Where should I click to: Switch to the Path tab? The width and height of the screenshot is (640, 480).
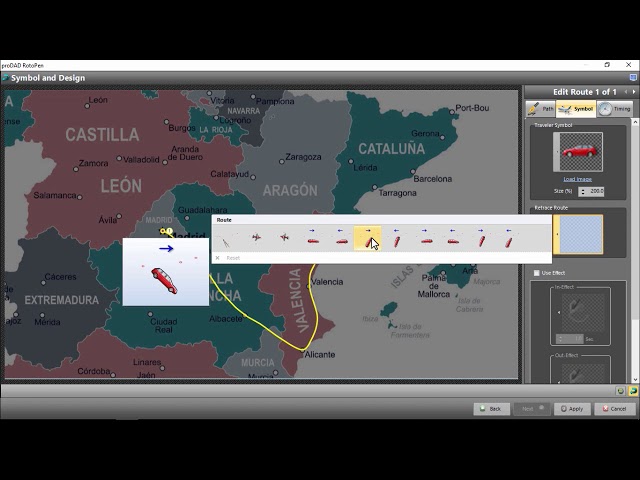[541, 109]
